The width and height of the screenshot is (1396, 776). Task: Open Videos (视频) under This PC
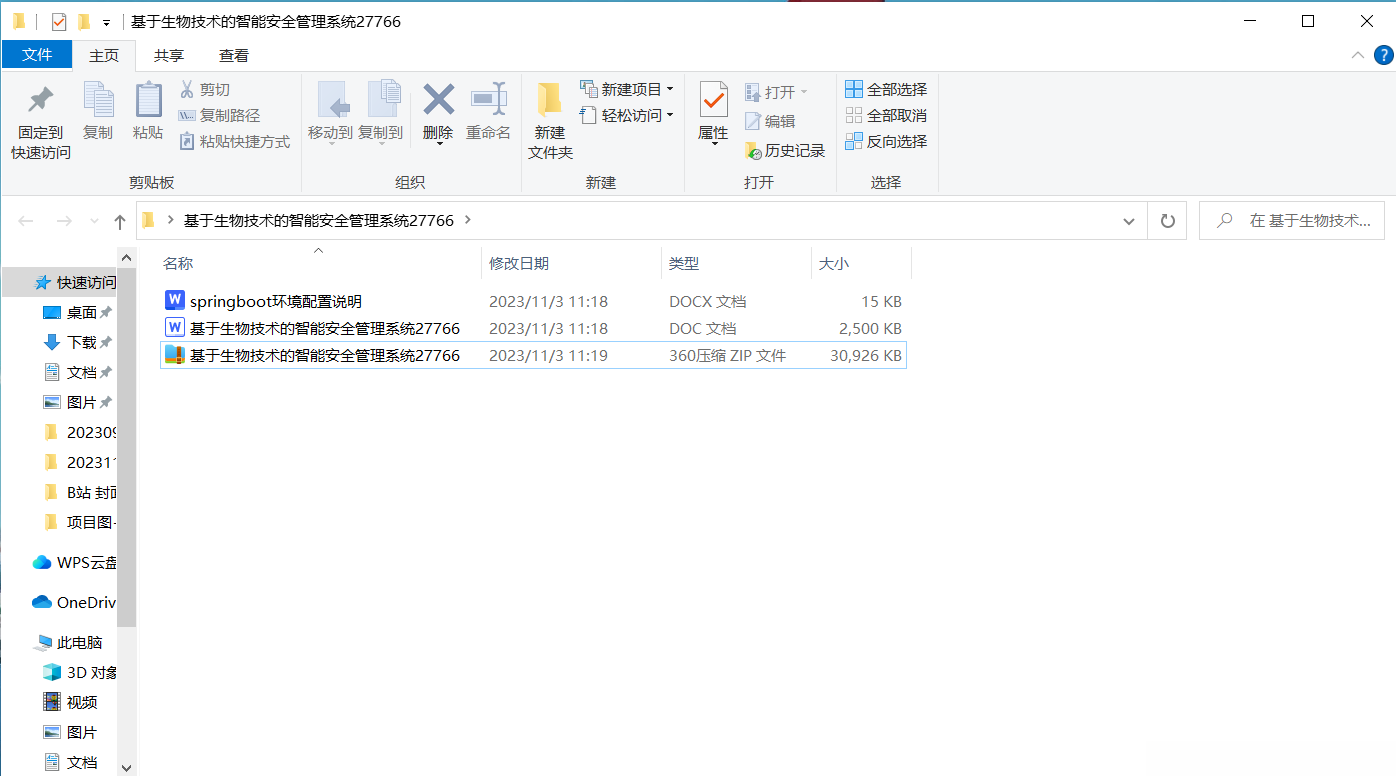[70, 702]
